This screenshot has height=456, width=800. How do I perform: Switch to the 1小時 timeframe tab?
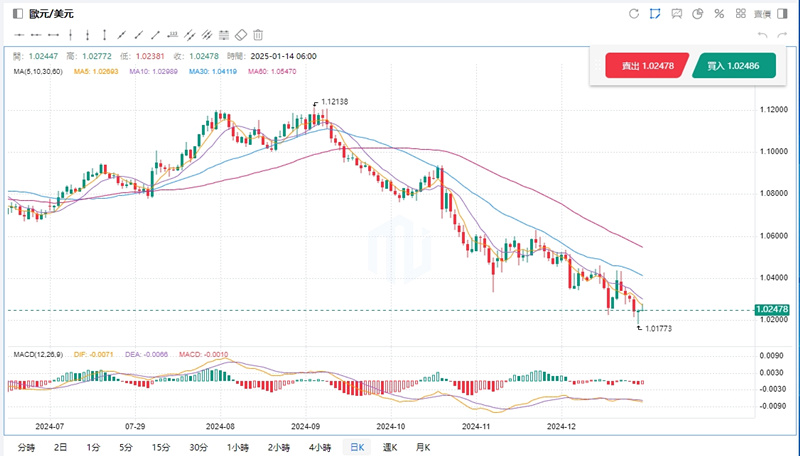(x=238, y=447)
